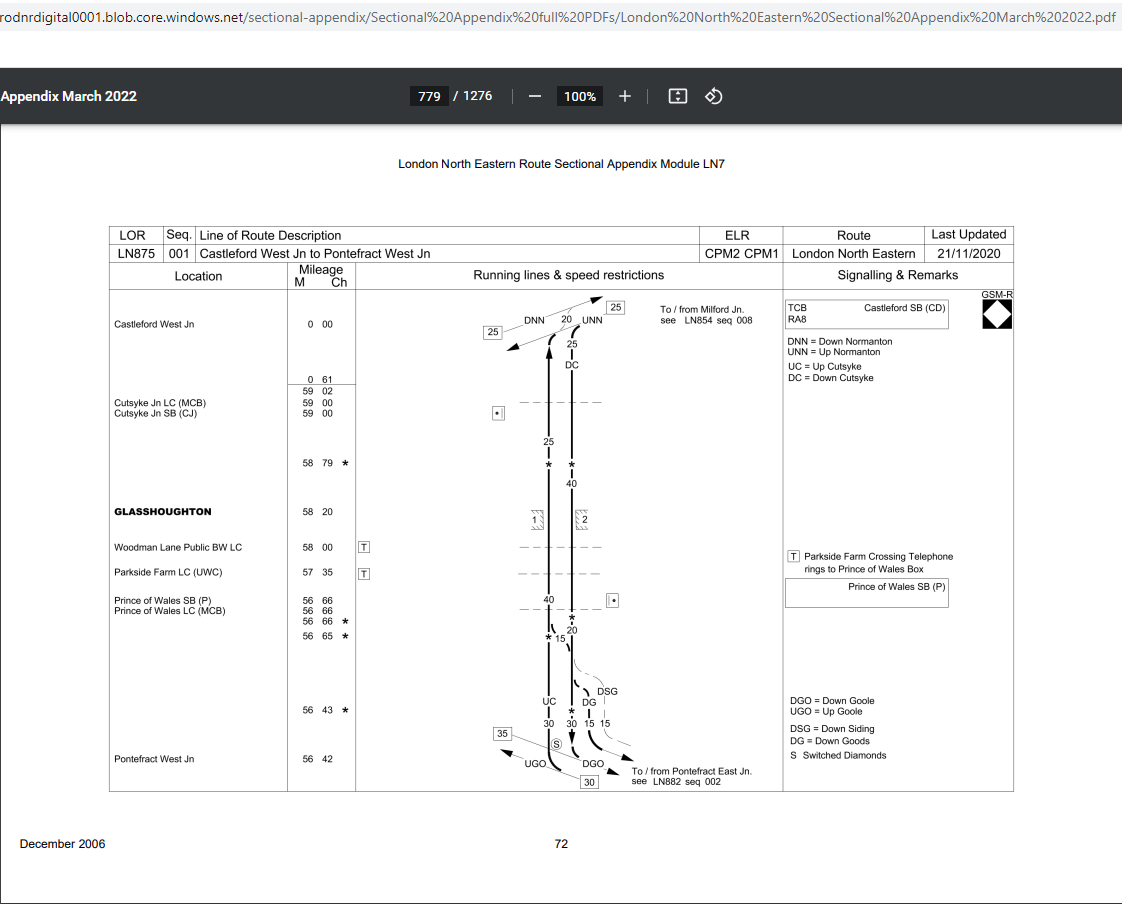The image size is (1122, 904).
Task: Click the 'December 2006' footer date
Action: coord(62,844)
